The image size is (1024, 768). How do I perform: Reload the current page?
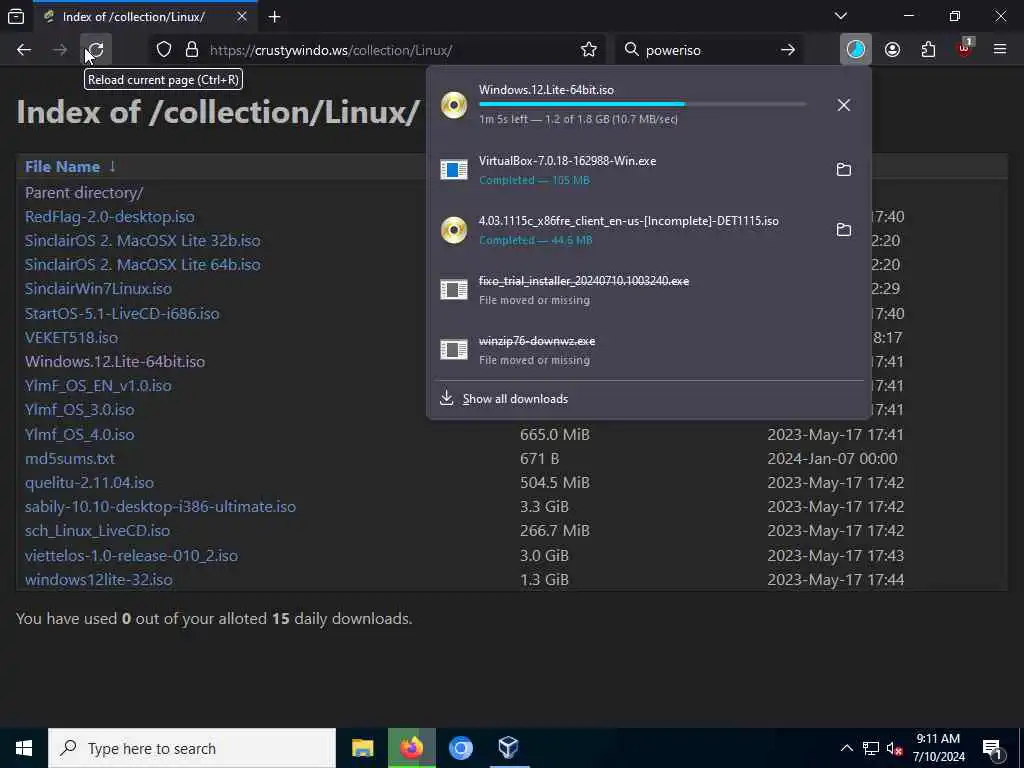click(x=96, y=50)
